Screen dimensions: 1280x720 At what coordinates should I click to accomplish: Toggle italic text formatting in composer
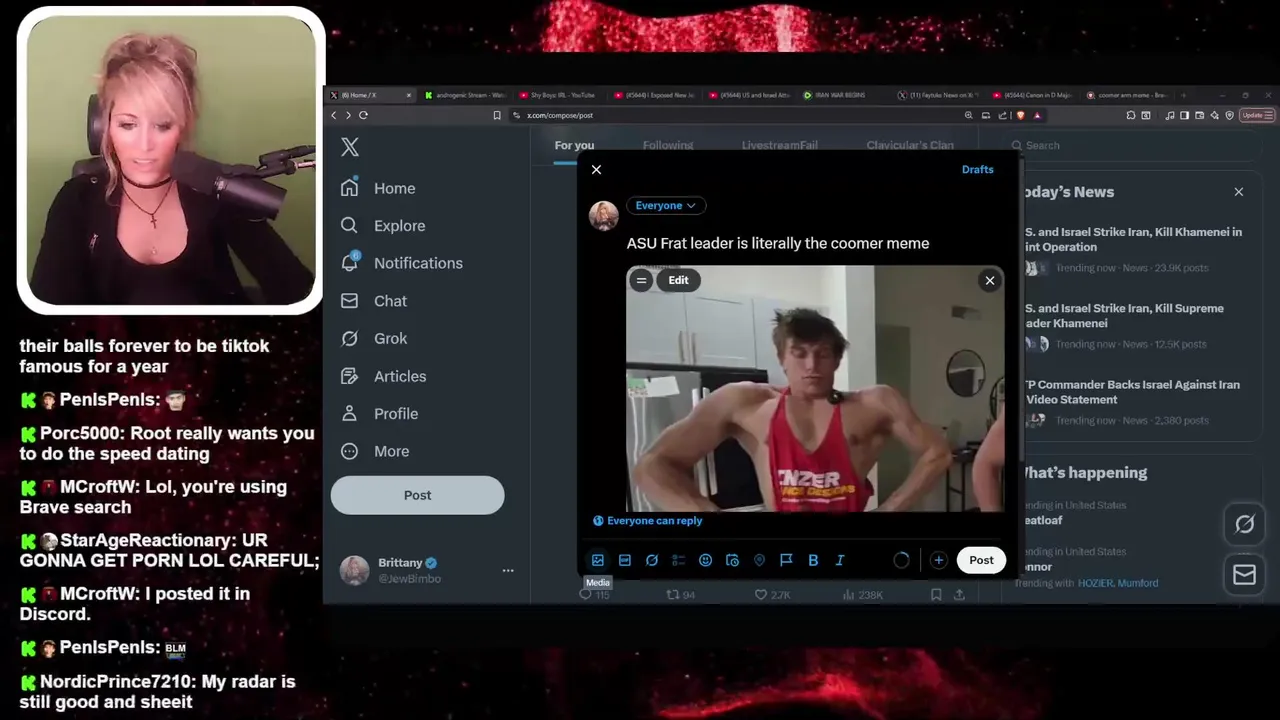840,560
